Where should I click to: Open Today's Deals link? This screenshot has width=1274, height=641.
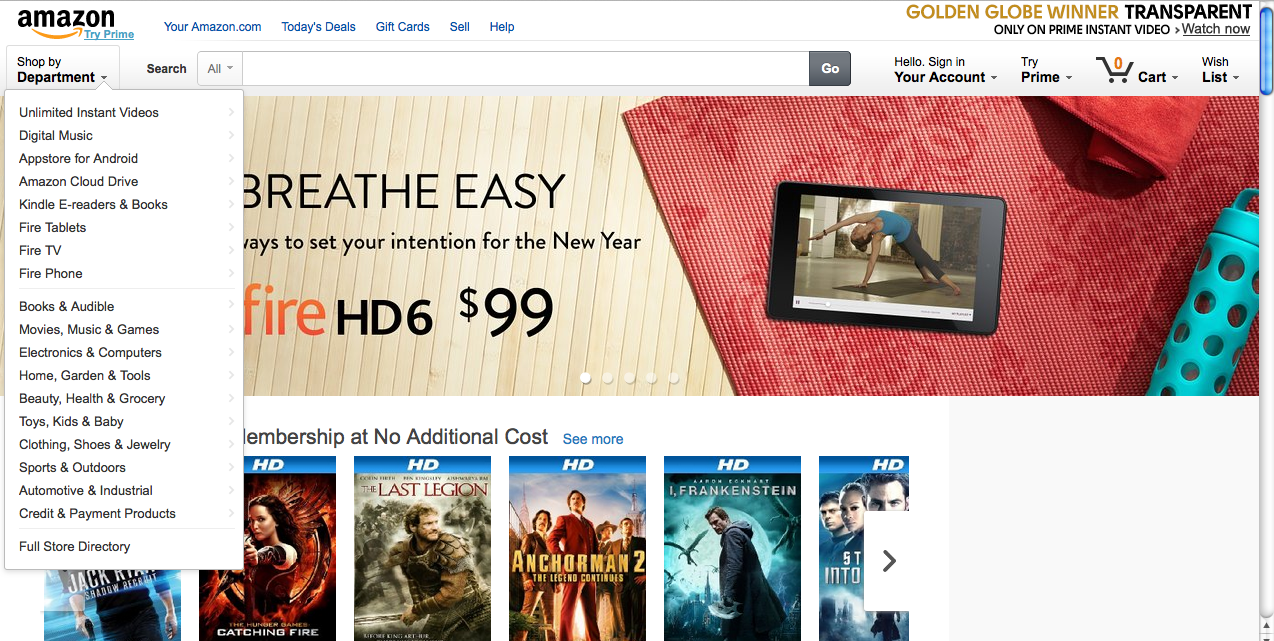tap(318, 27)
